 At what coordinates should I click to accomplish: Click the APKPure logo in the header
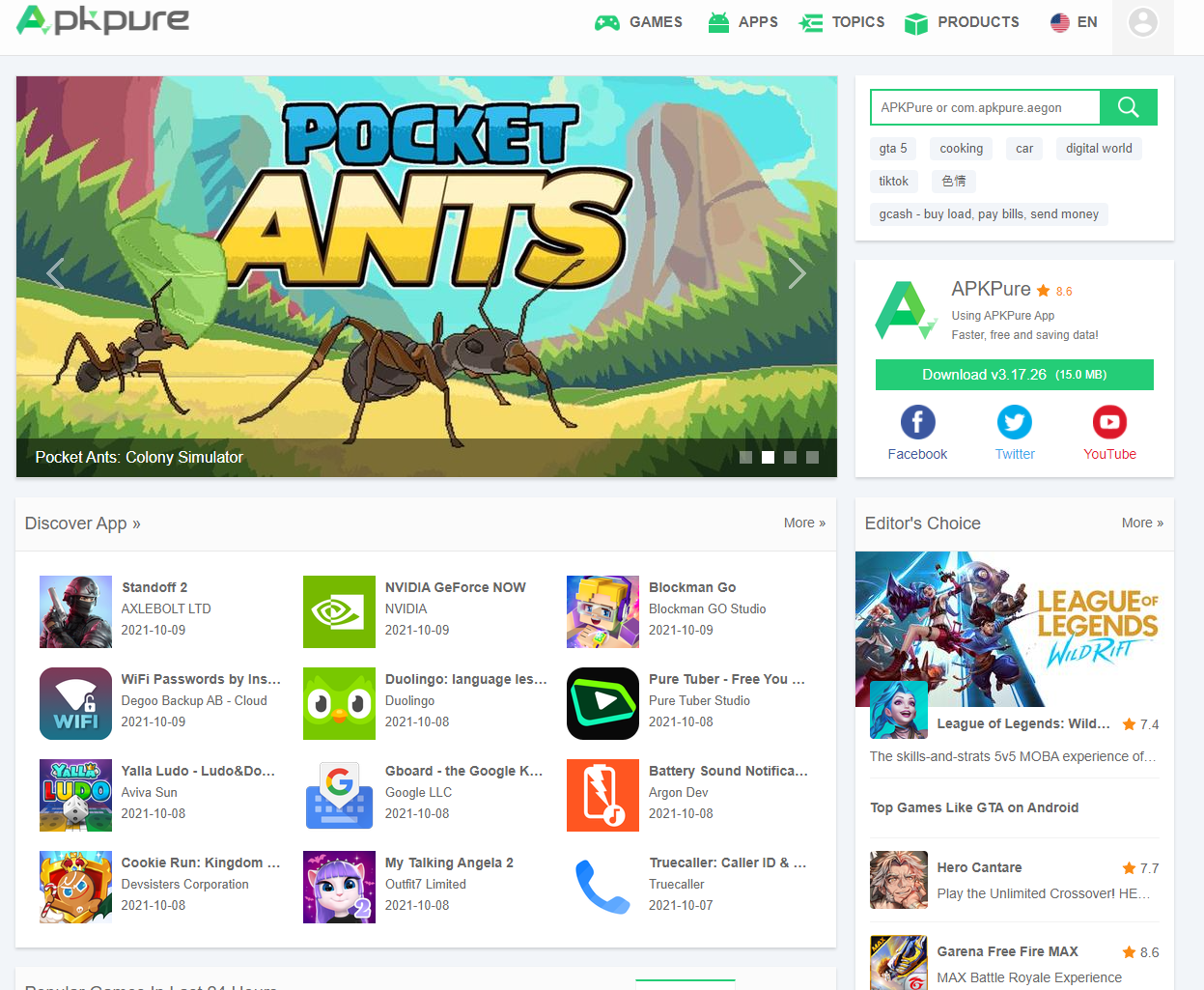click(102, 20)
